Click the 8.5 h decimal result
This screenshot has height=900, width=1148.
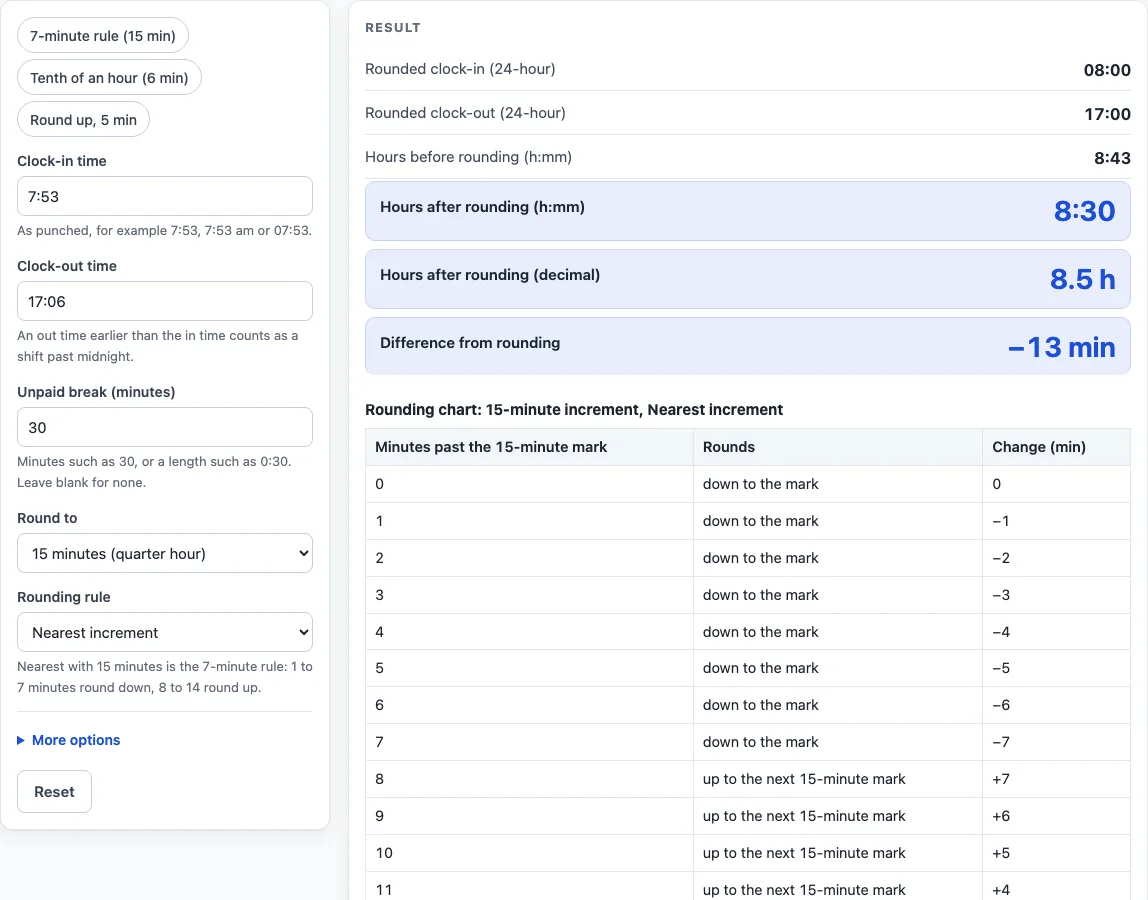[1082, 279]
